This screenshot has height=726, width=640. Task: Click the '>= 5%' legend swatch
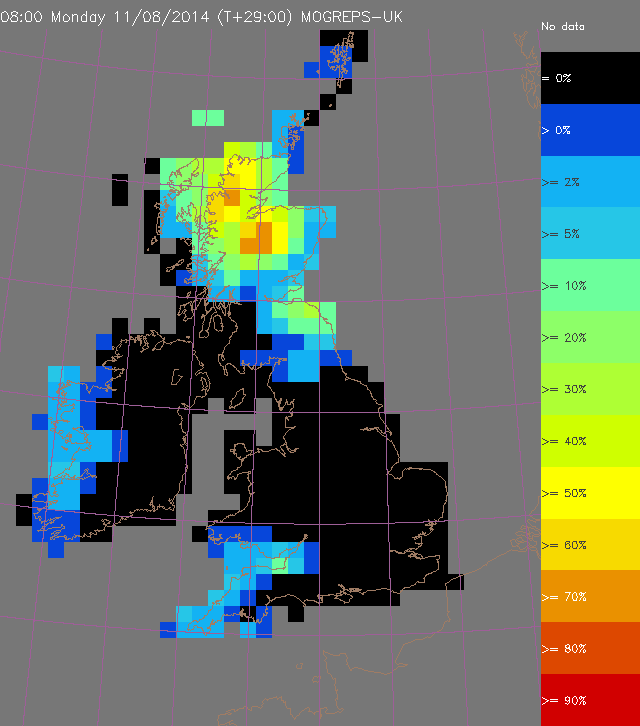click(590, 234)
